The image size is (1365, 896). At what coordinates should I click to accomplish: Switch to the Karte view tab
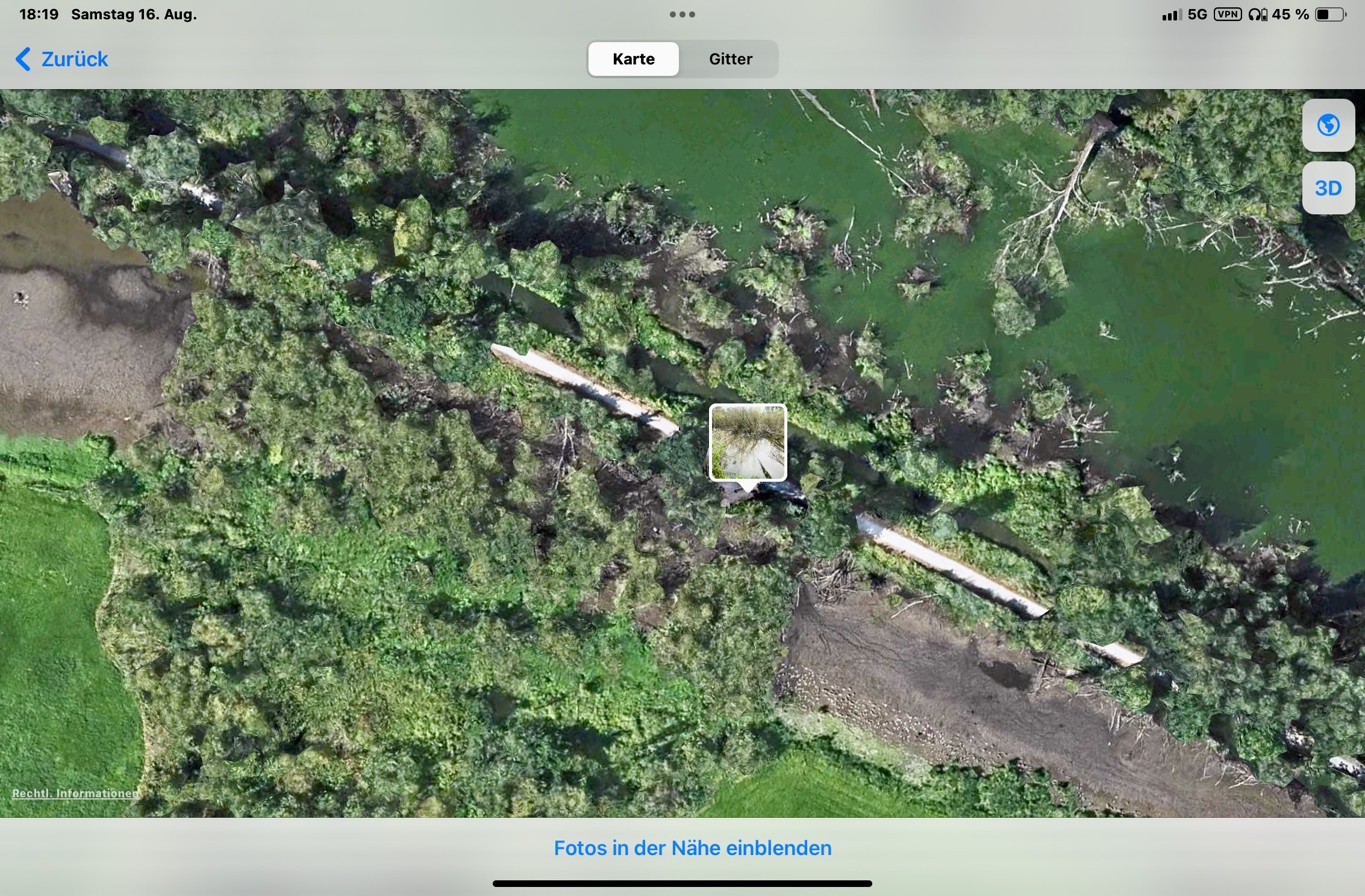633,59
